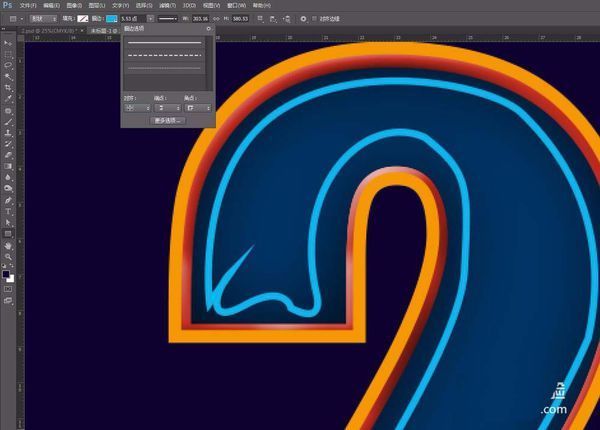Click the link width and height icon
Image resolution: width=600 pixels, height=430 pixels.
218,18
